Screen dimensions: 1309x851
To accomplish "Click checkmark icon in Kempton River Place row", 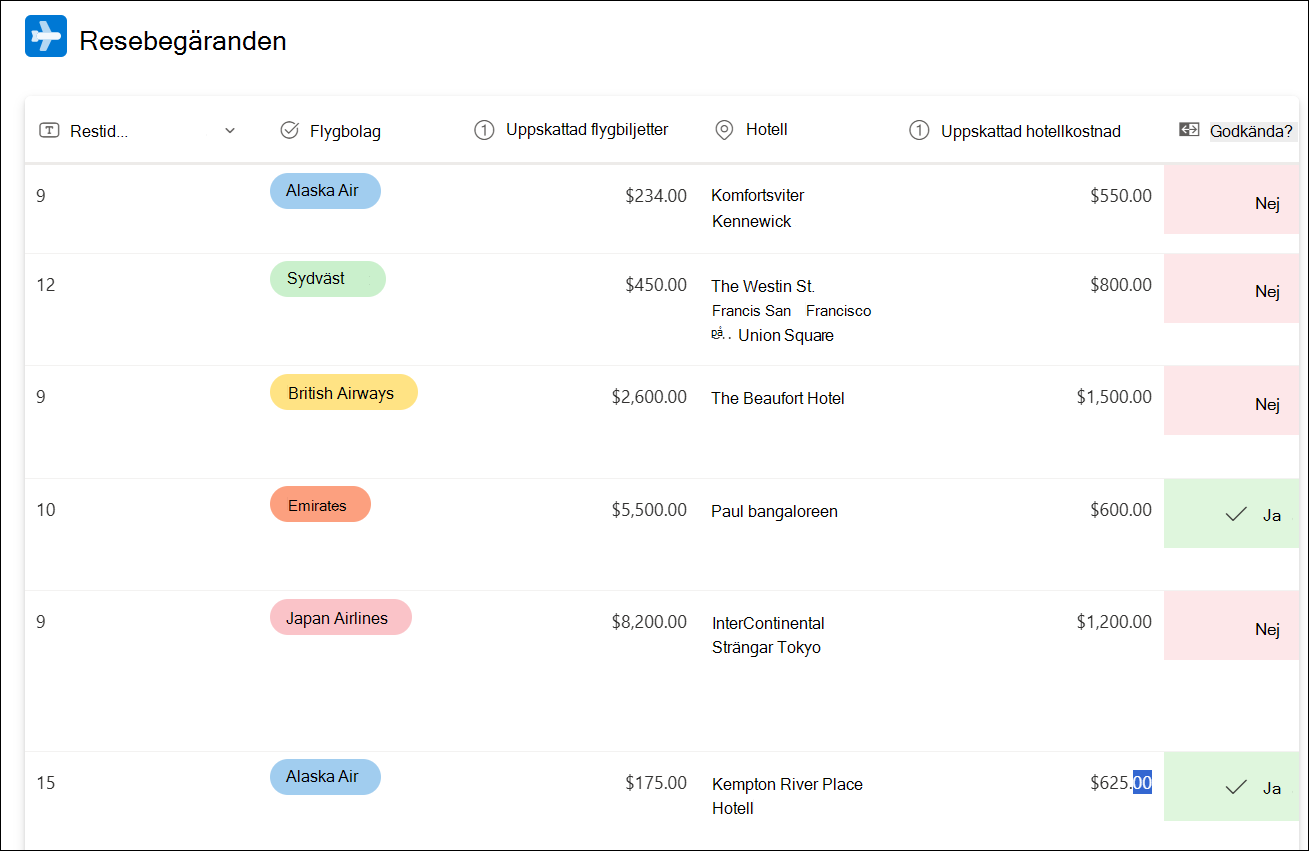I will tap(1236, 787).
